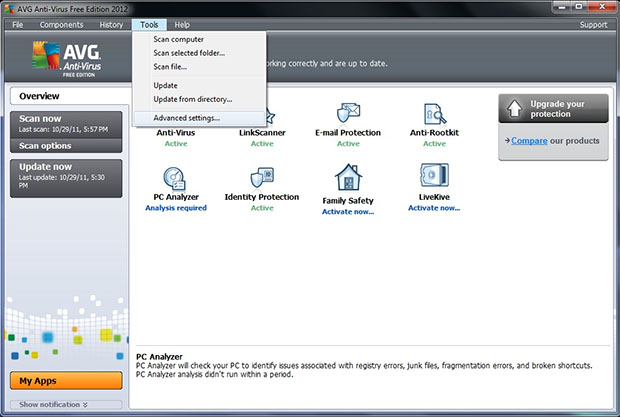Minimize the AVG window

(563, 7)
